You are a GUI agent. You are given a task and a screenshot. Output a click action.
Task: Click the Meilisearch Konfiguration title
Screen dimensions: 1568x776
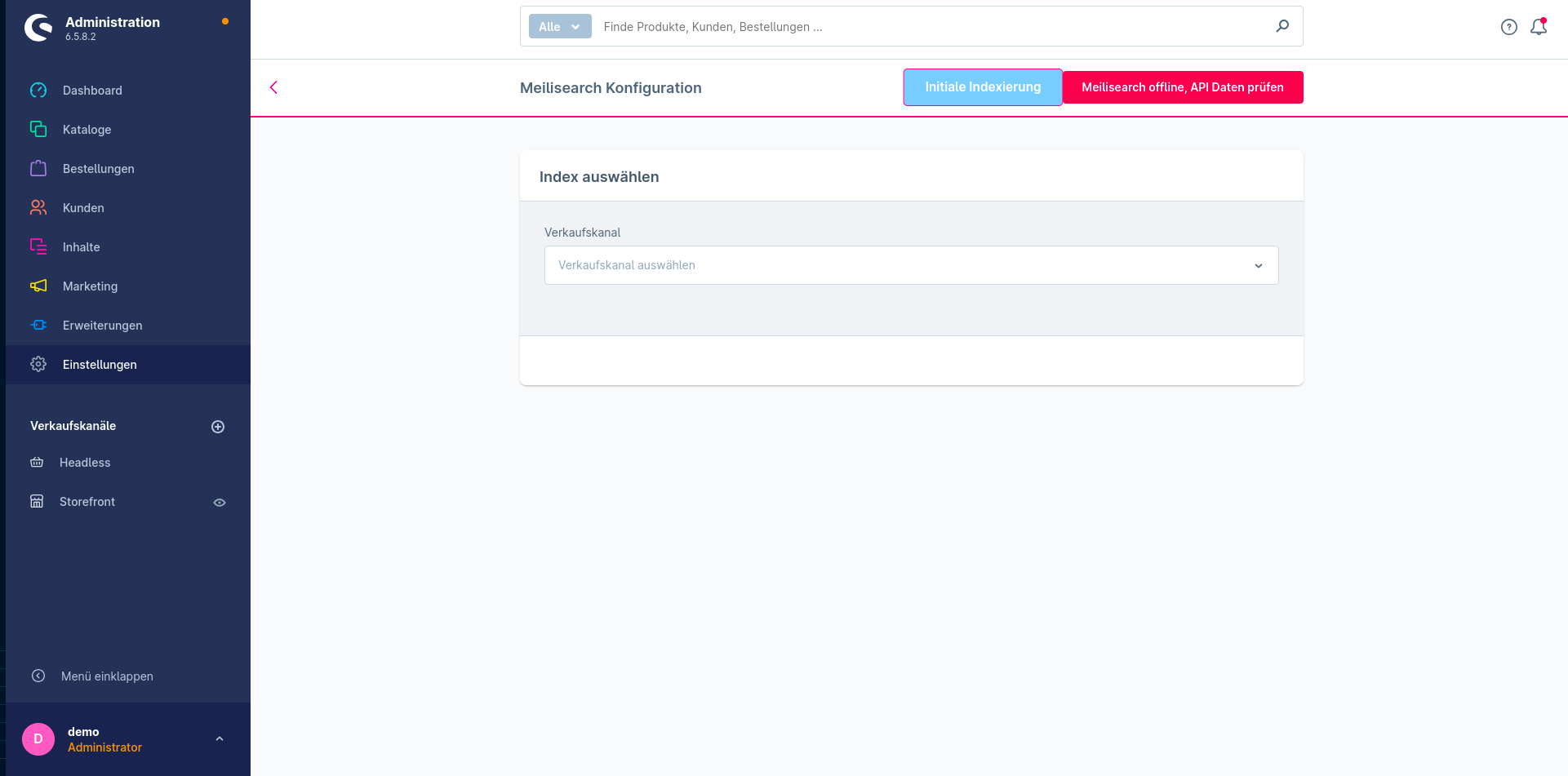coord(611,88)
